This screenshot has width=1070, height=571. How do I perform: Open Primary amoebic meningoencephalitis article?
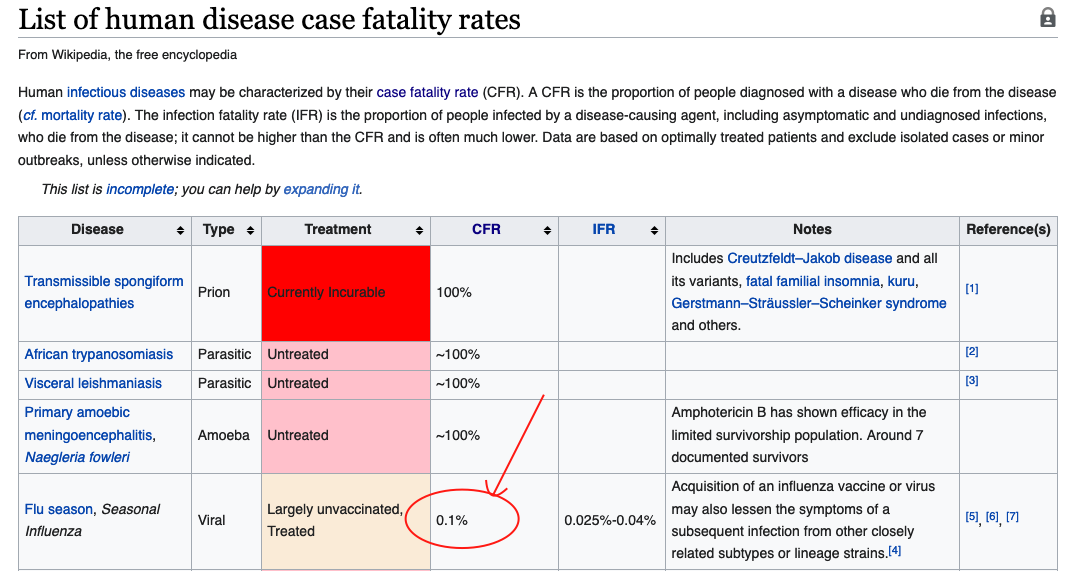click(89, 424)
